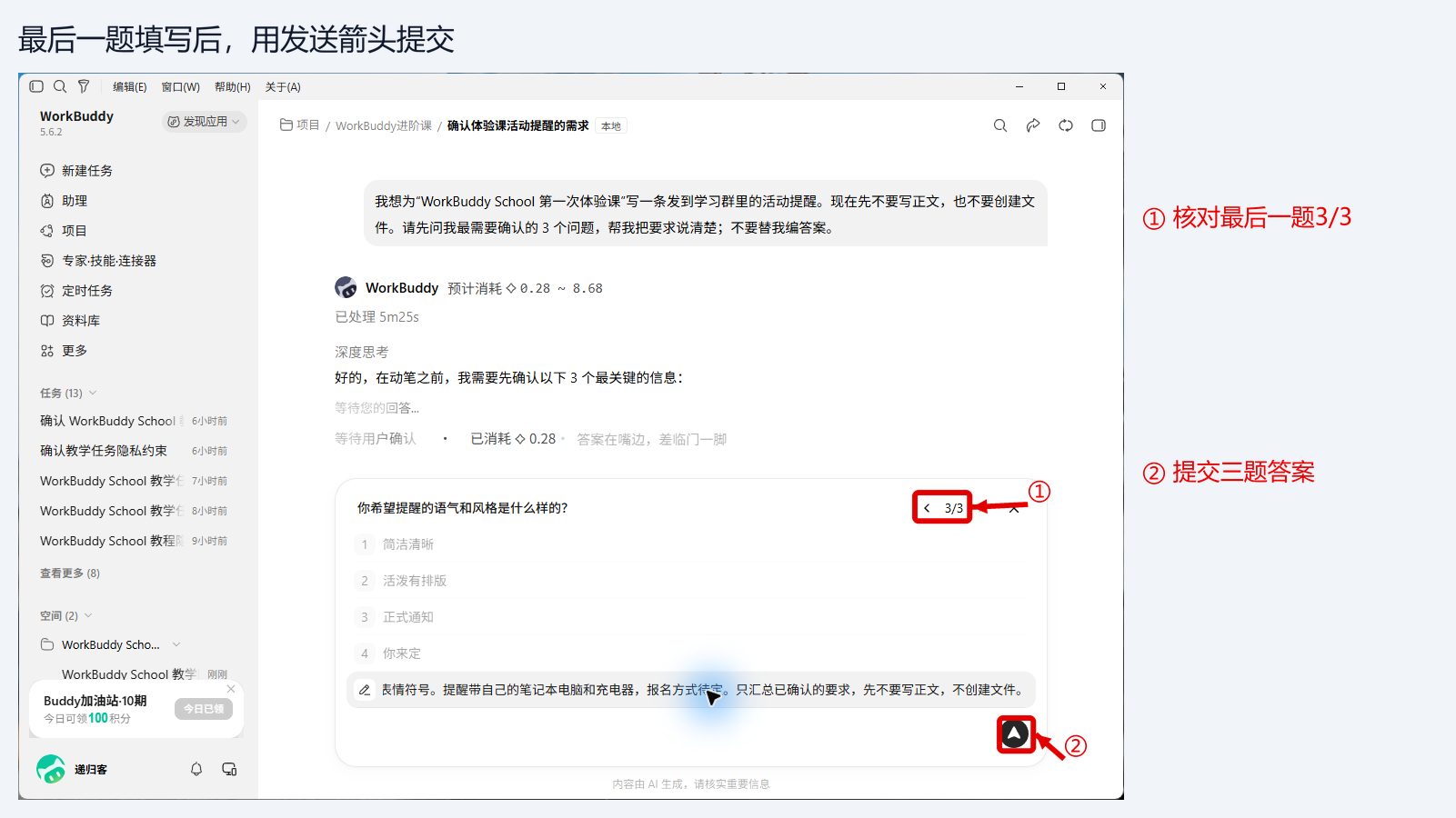This screenshot has height=818, width=1456.
Task: Select option 2 活泼有排版
Action: (x=690, y=581)
